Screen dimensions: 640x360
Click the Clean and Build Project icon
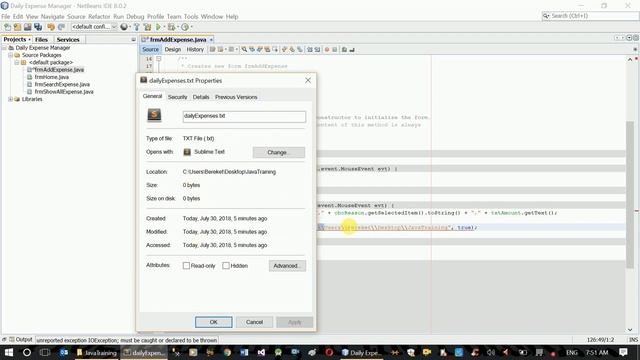coord(147,27)
